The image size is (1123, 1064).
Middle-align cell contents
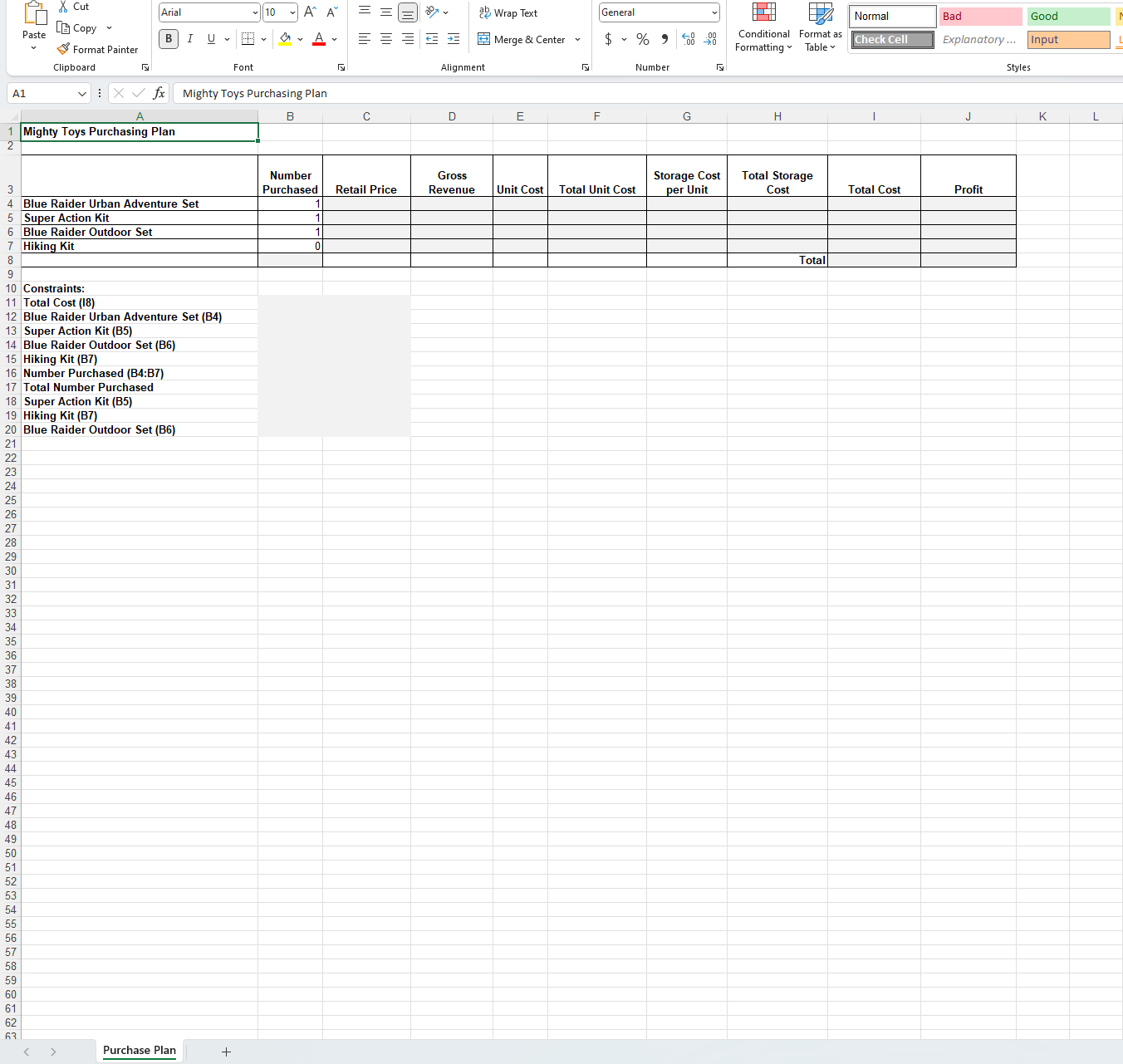coord(386,12)
